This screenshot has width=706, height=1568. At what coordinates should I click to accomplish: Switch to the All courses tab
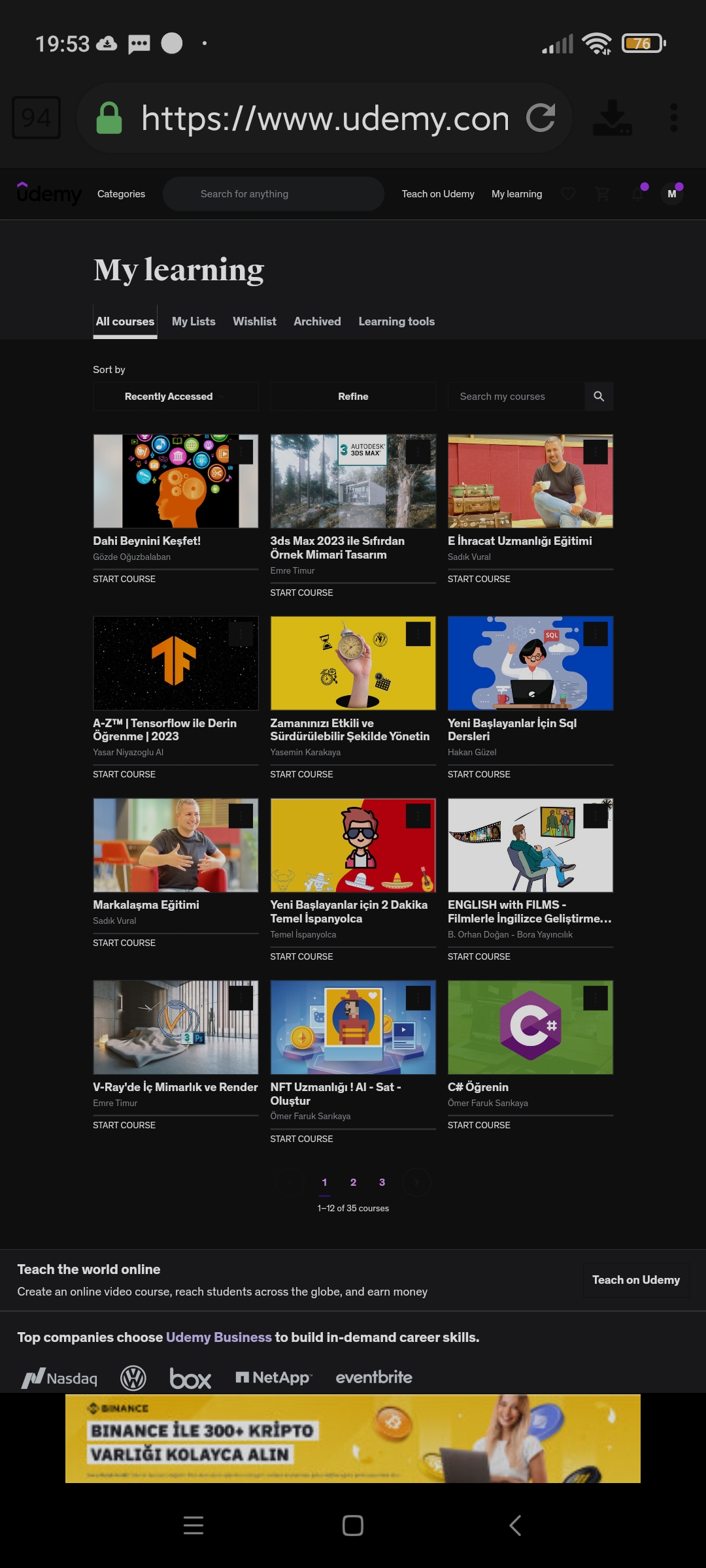point(125,321)
